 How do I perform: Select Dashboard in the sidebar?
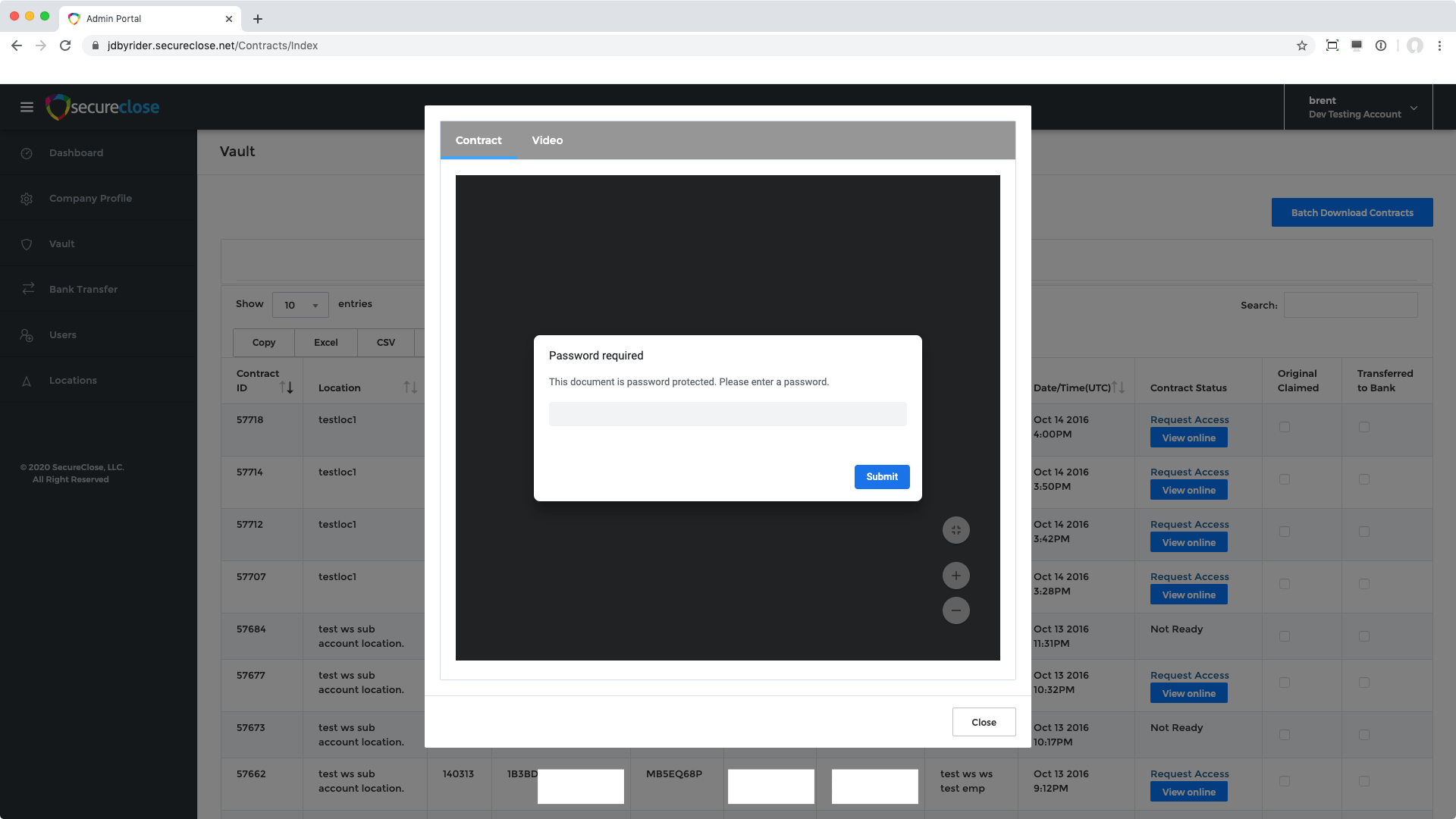coord(76,152)
